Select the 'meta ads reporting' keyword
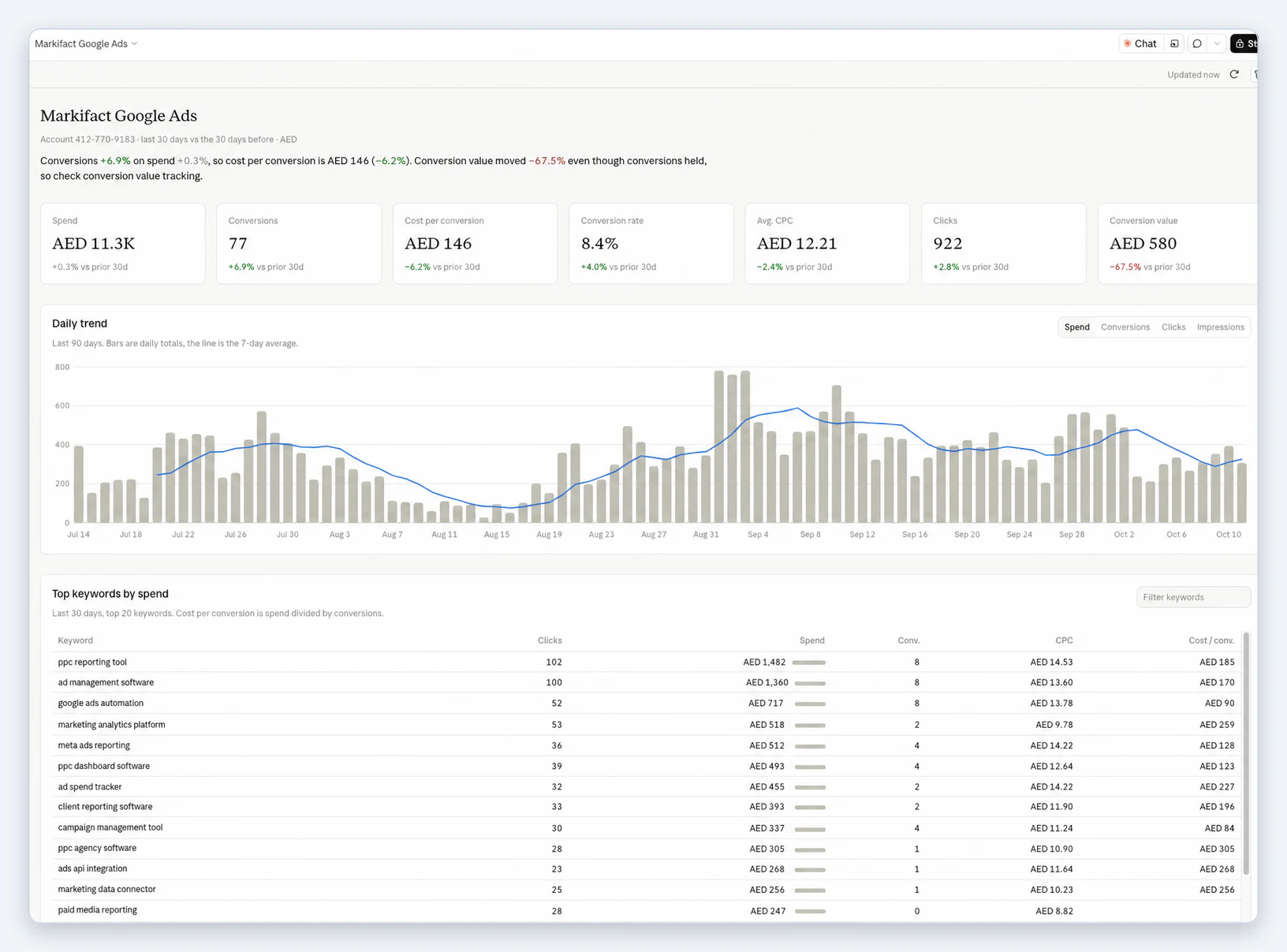 pyautogui.click(x=94, y=745)
